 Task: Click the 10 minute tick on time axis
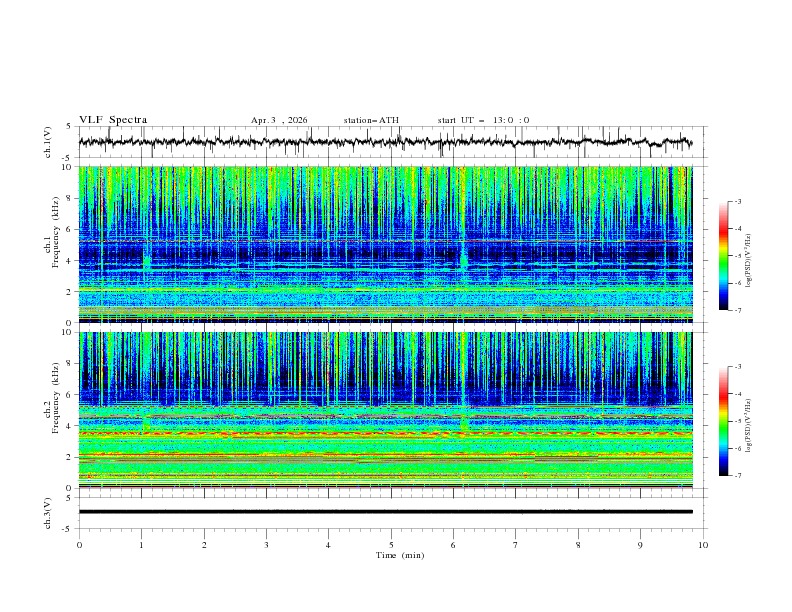[x=703, y=544]
